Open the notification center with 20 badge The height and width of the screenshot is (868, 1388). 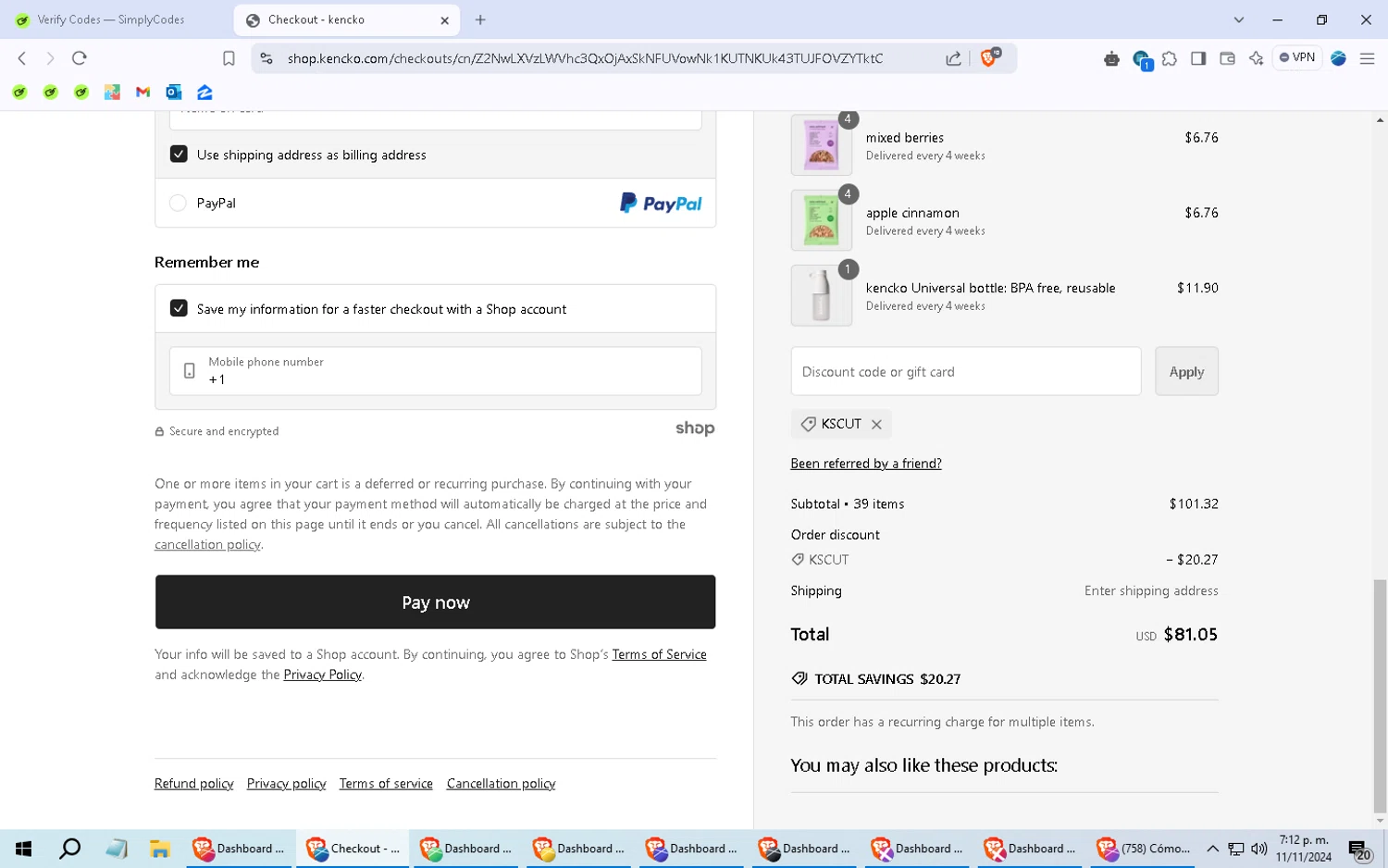pos(1359,849)
